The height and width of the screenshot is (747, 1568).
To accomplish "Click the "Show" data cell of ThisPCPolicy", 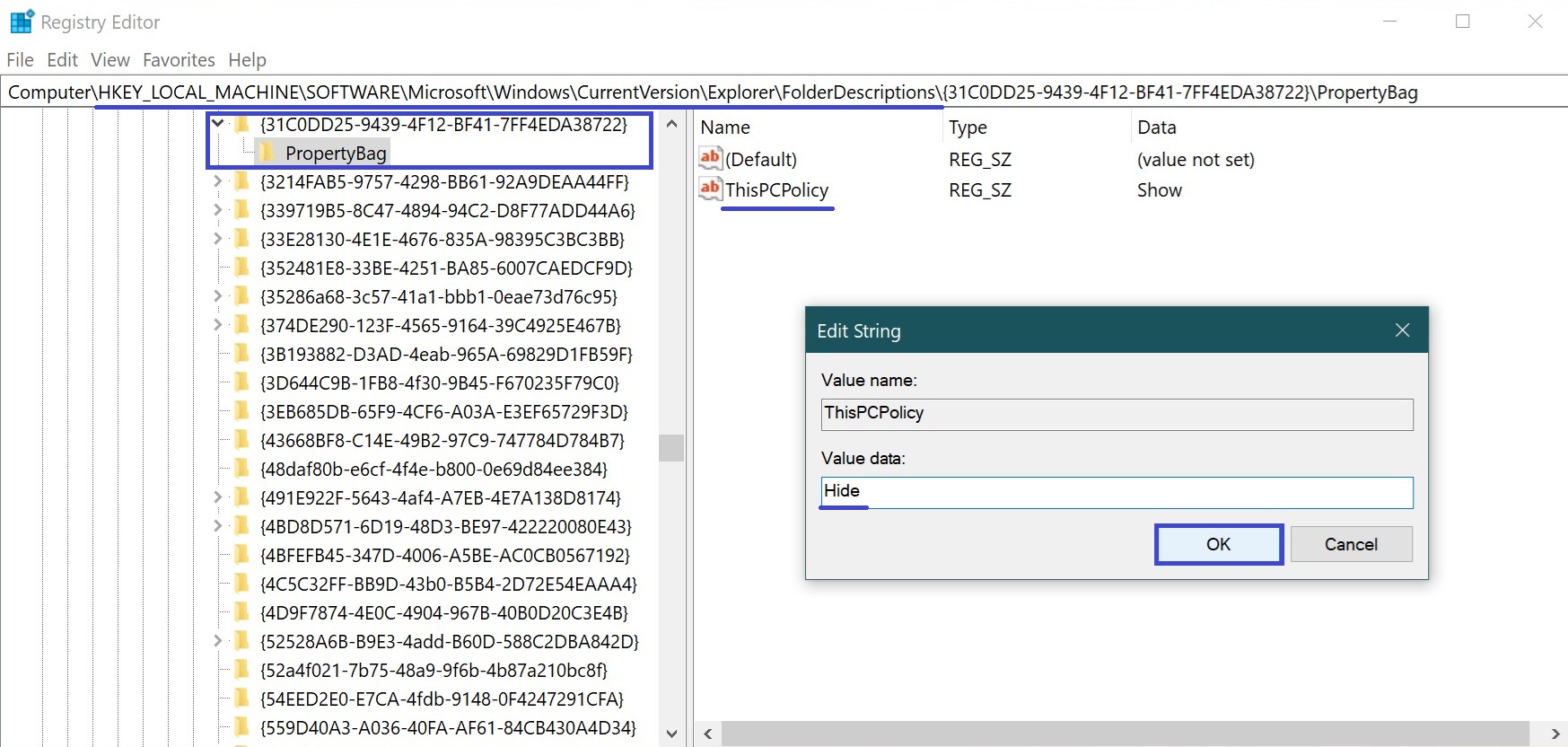I will [x=1160, y=190].
